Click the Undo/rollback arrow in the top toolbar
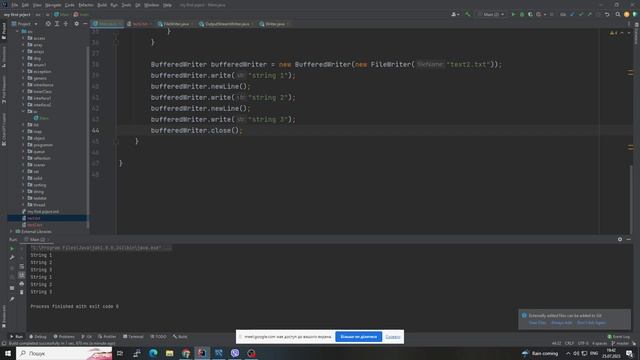The height and width of the screenshot is (360, 640). coord(607,14)
